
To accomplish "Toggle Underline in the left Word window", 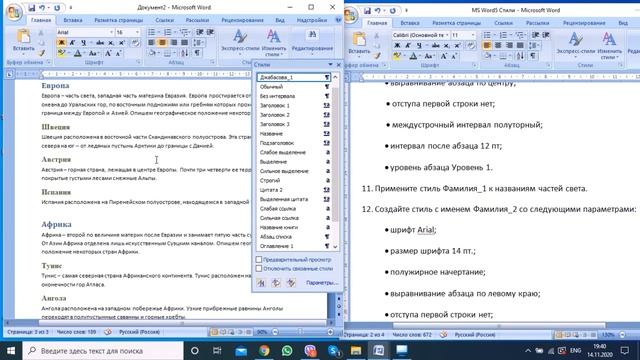I will click(x=83, y=43).
